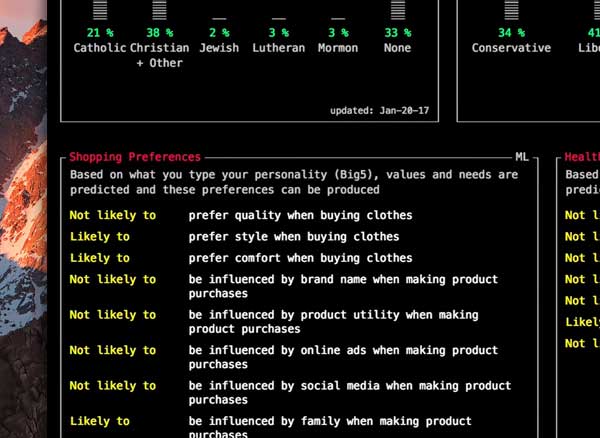The width and height of the screenshot is (600, 438).
Task: Click the ML label on Shopping Preferences panel
Action: coord(522,157)
